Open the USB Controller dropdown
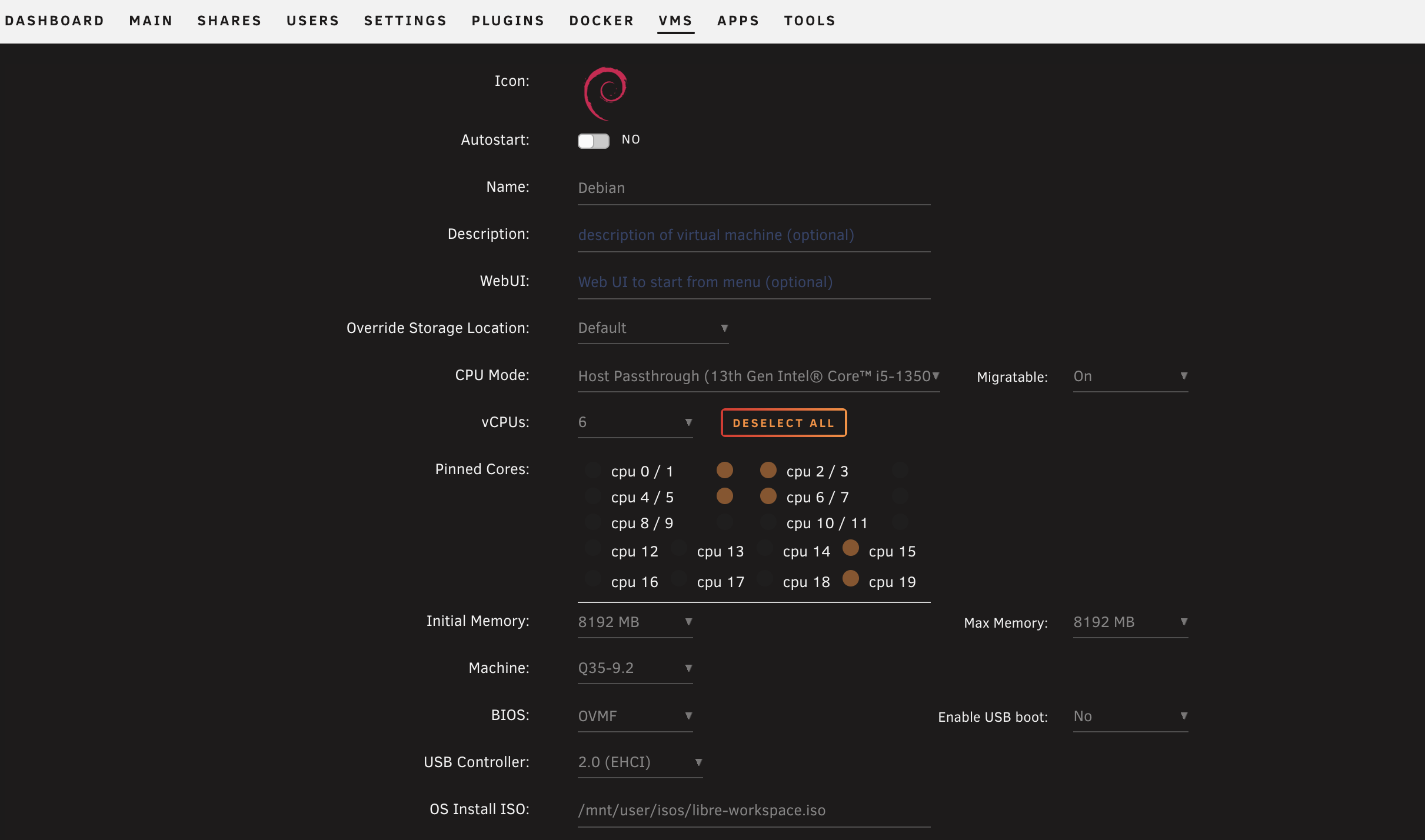This screenshot has width=1425, height=840. (640, 762)
